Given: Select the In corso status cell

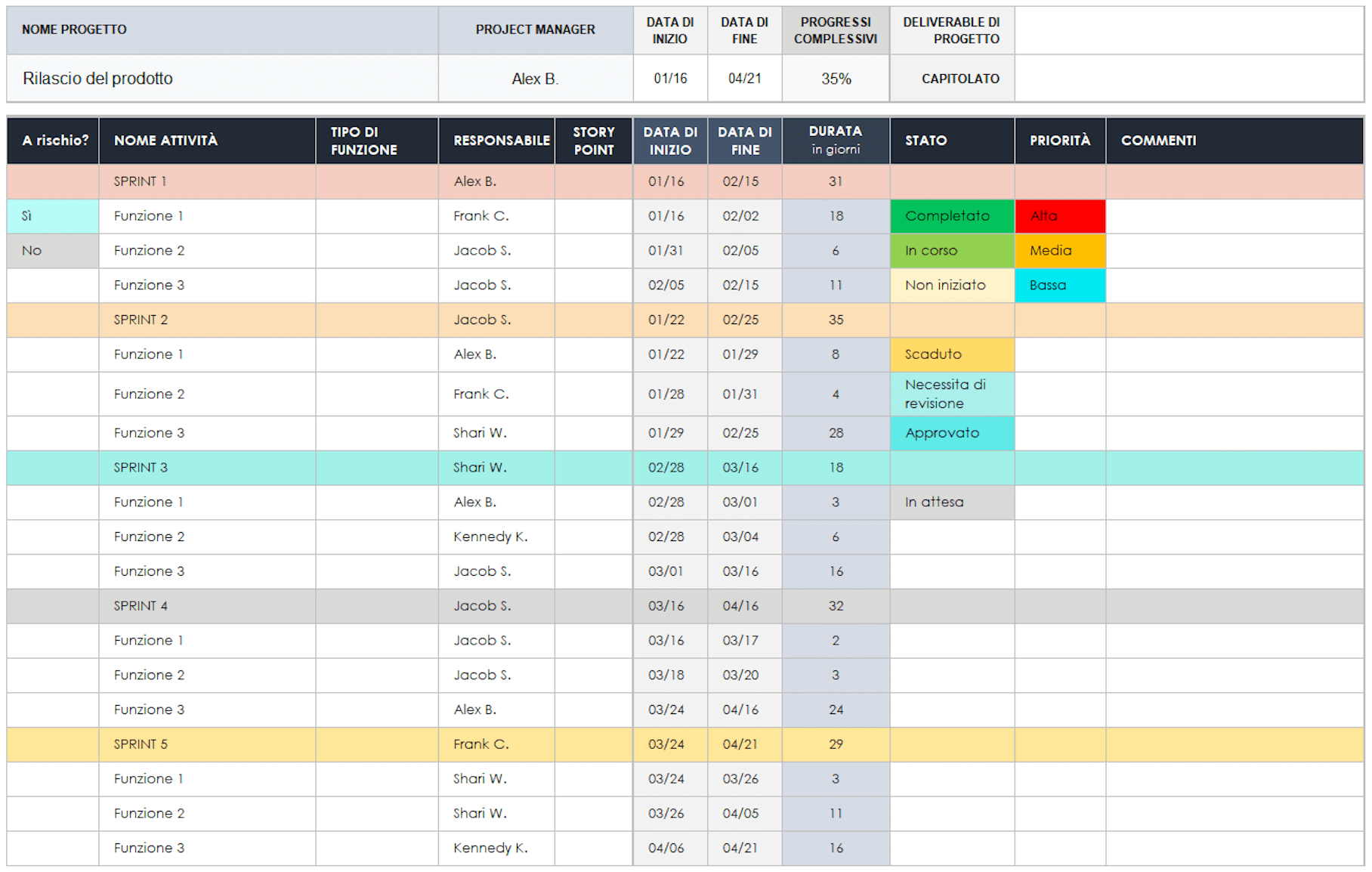Looking at the screenshot, I should (951, 251).
